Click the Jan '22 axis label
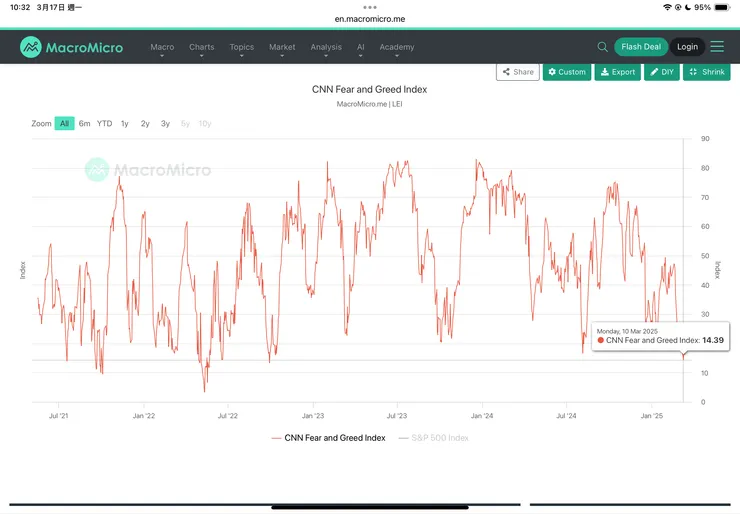This screenshot has width=740, height=514. tap(143, 416)
